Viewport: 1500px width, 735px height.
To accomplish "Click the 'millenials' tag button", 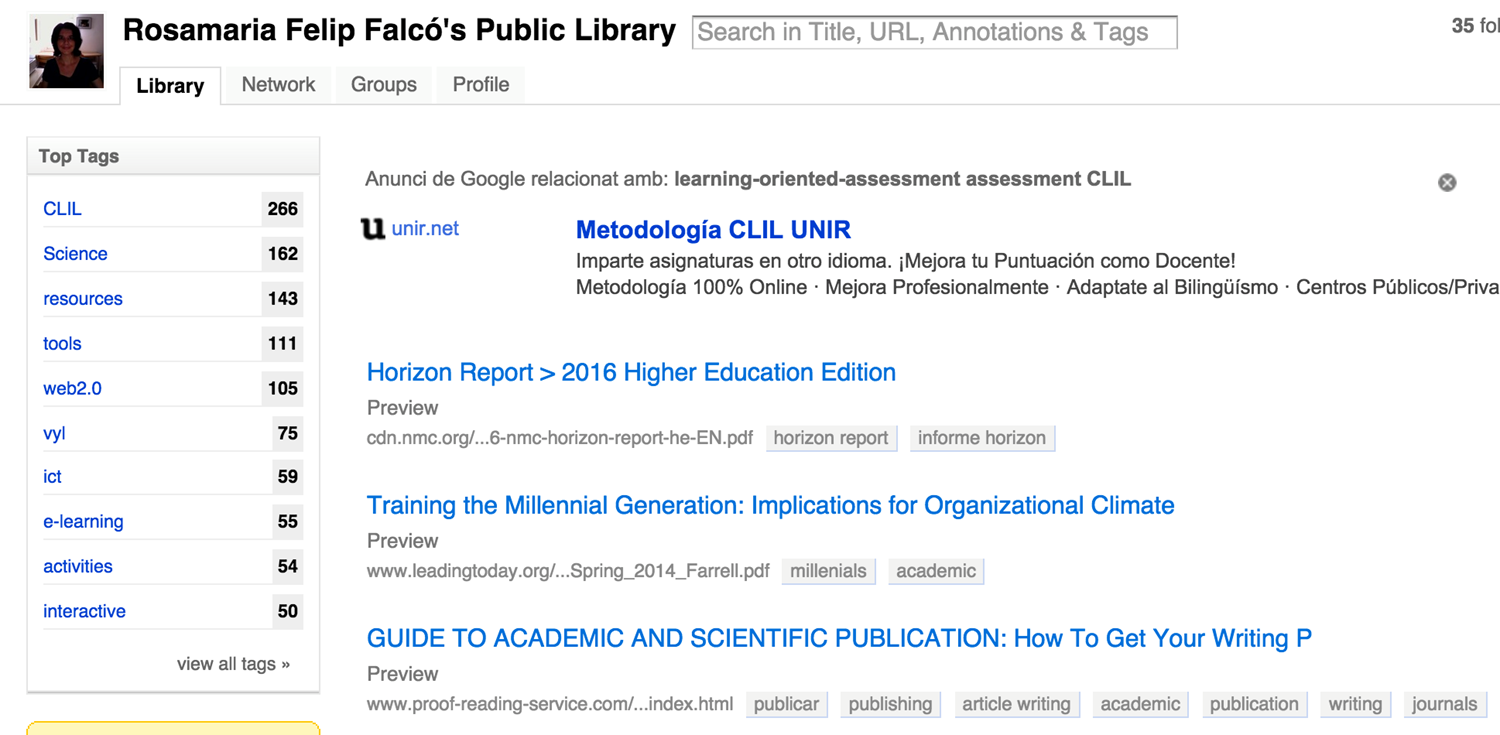I will click(828, 571).
